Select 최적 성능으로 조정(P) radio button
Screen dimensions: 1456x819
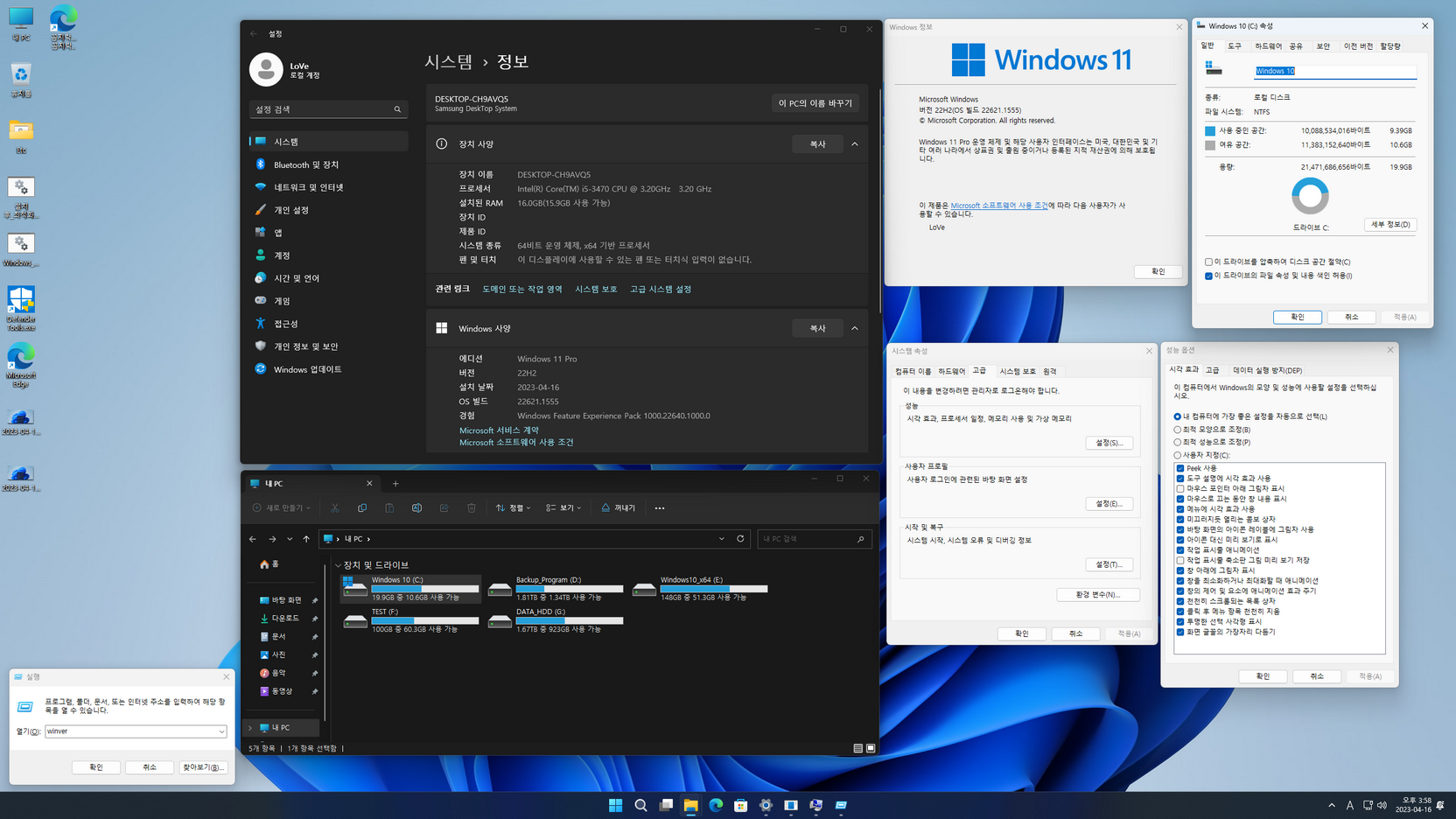[1178, 442]
